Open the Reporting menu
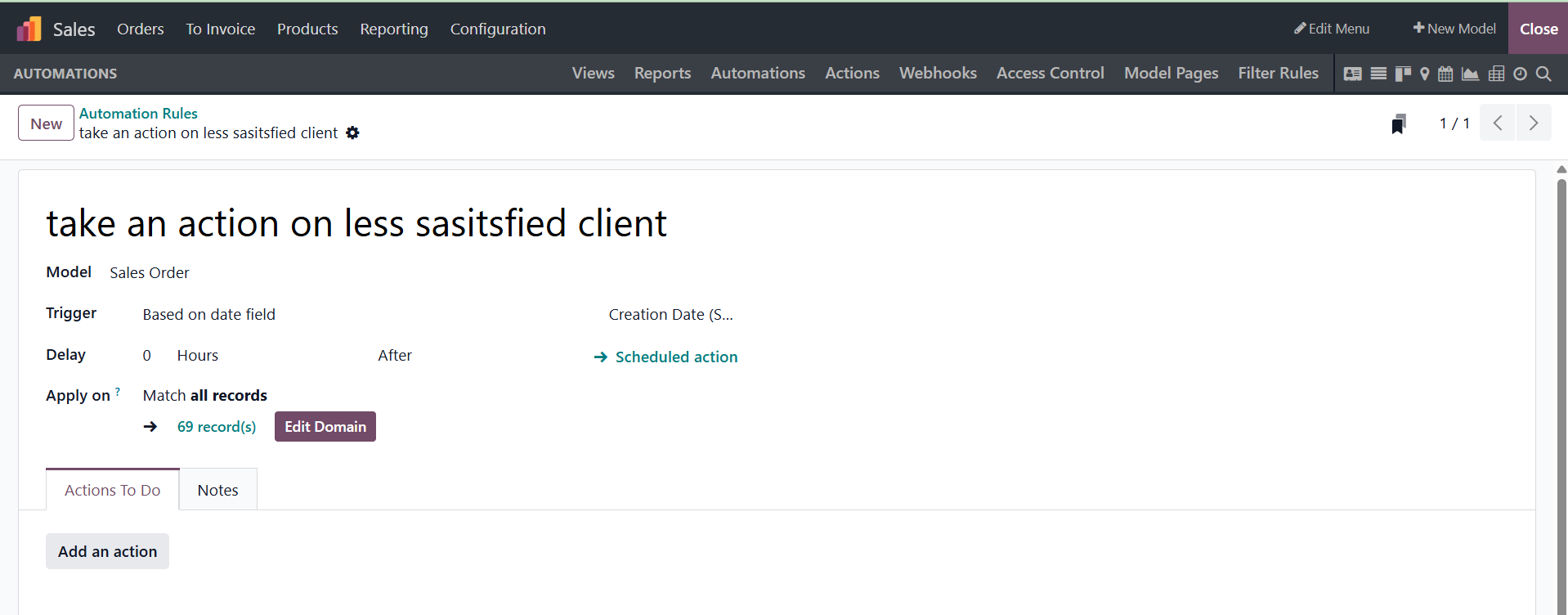Viewport: 1568px width, 615px height. click(x=394, y=29)
